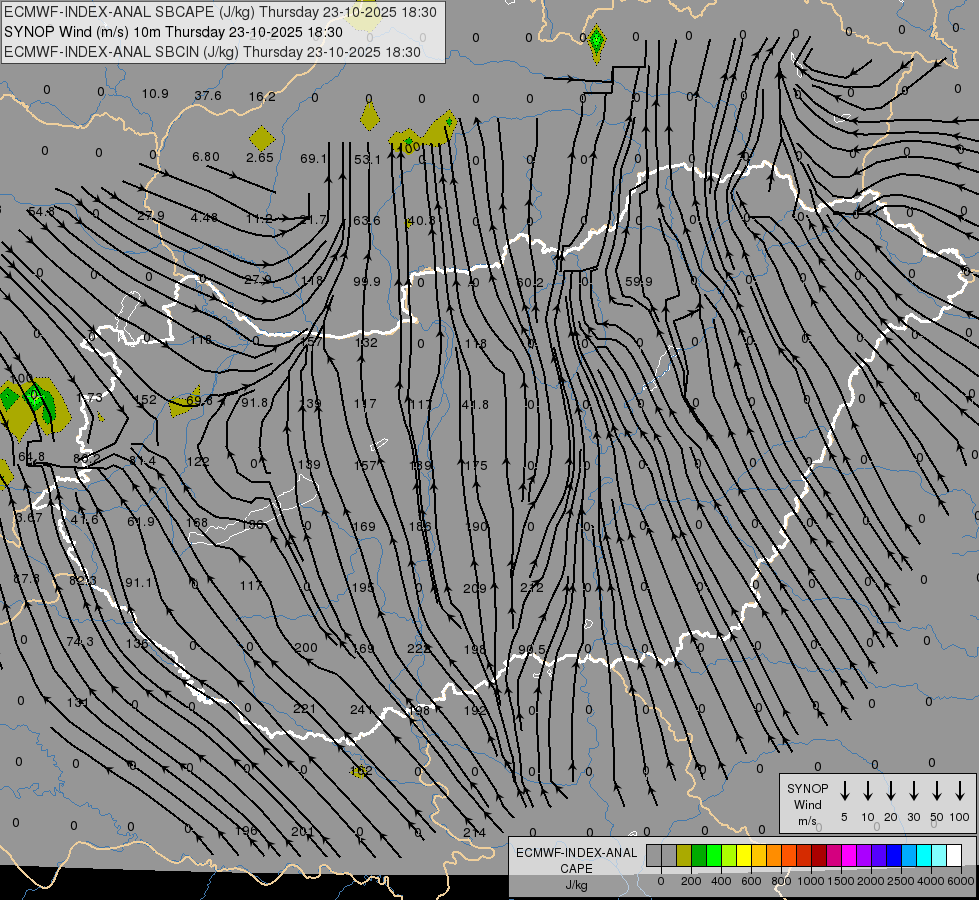Click the first gray swatch in CAPE scale
Viewport: 979px width, 900px height.
click(654, 855)
